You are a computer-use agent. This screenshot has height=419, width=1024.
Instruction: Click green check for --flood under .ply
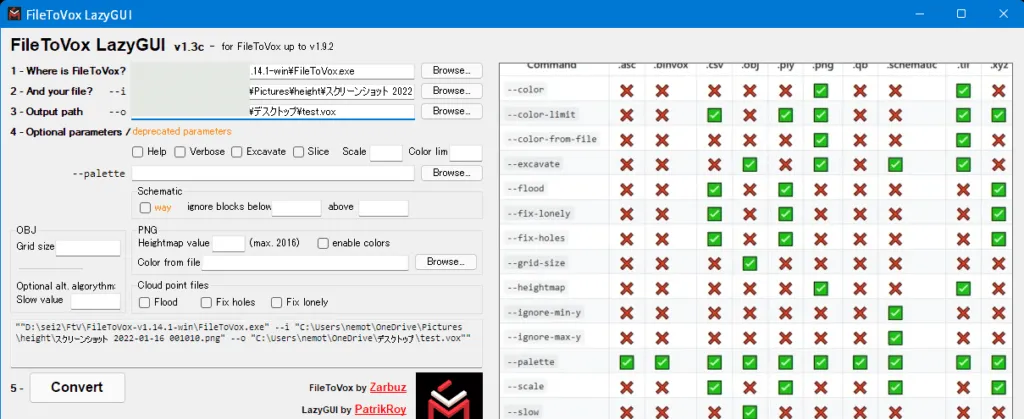pyautogui.click(x=786, y=189)
